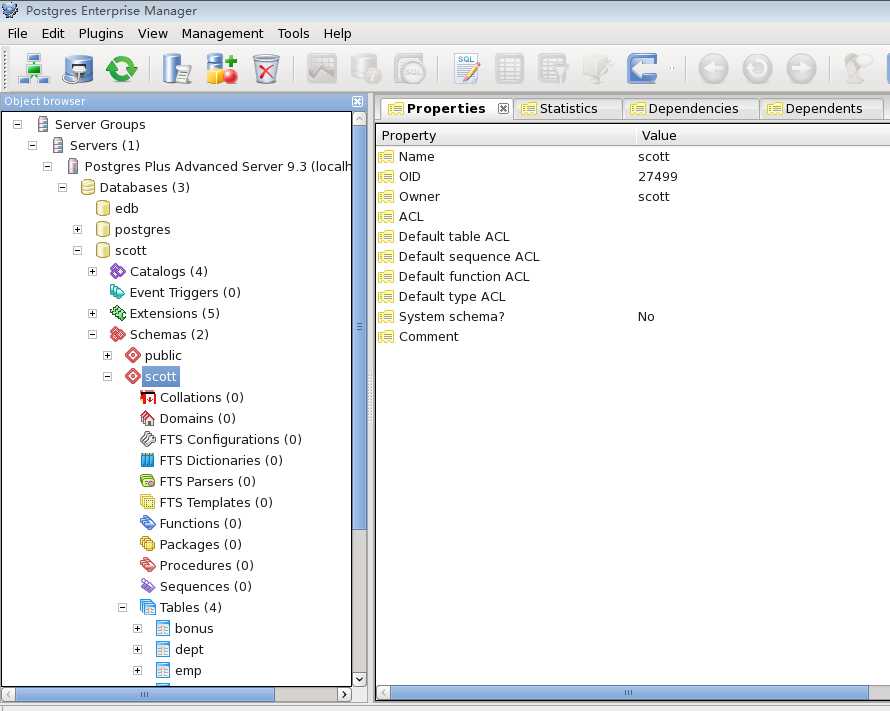
Task: Click the grayed forward arrow toolbar icon
Action: tap(801, 69)
